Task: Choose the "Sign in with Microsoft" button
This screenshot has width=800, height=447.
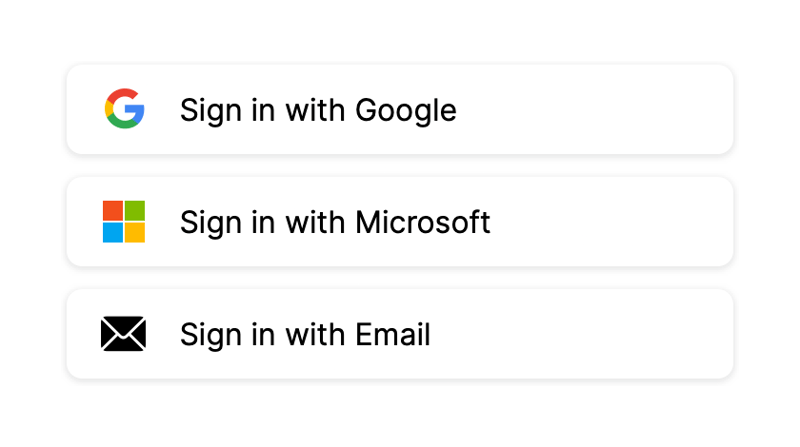Action: coord(400,221)
